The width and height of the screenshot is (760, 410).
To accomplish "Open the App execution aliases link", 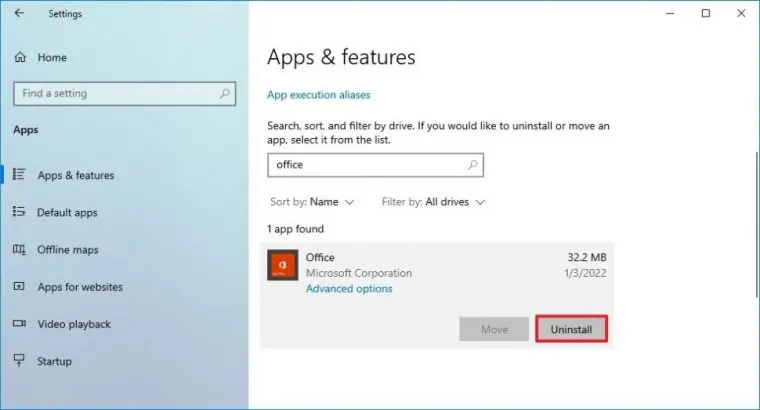I will [x=318, y=95].
